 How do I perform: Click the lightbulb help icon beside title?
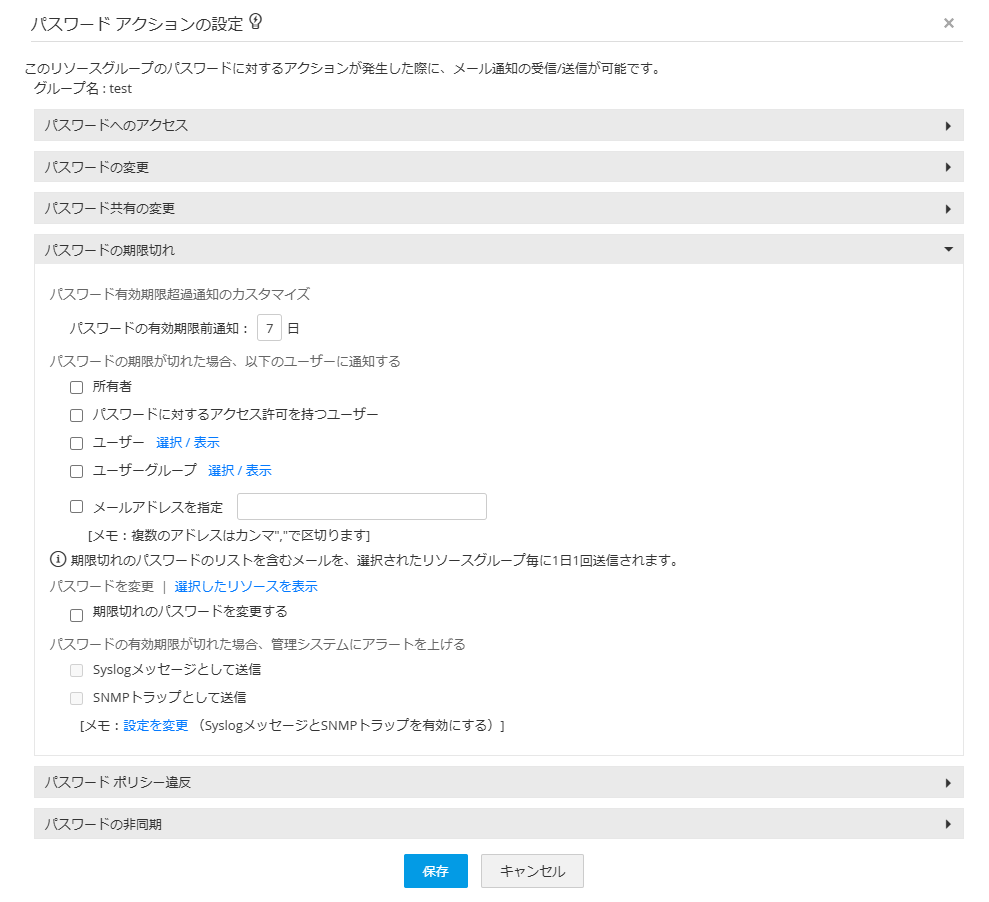coord(256,21)
